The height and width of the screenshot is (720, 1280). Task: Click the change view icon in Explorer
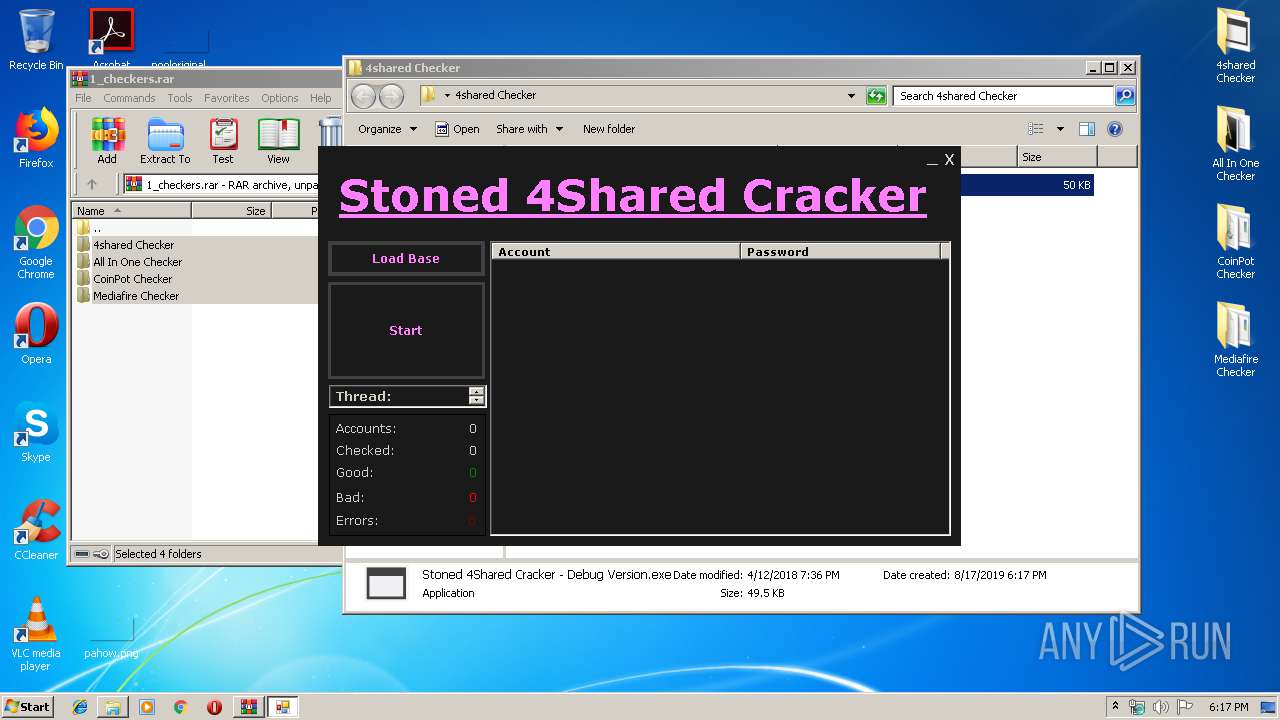(1036, 129)
